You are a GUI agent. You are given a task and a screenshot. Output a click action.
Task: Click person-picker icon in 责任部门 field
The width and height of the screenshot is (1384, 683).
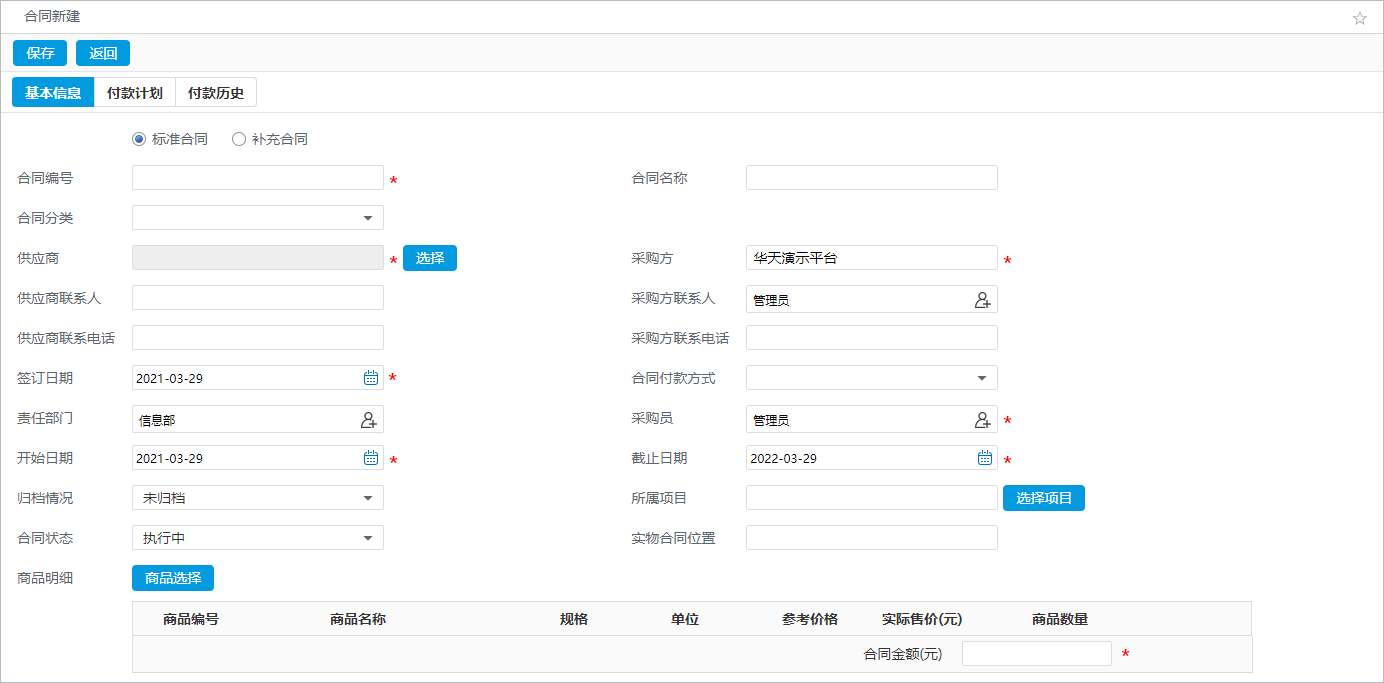click(369, 420)
